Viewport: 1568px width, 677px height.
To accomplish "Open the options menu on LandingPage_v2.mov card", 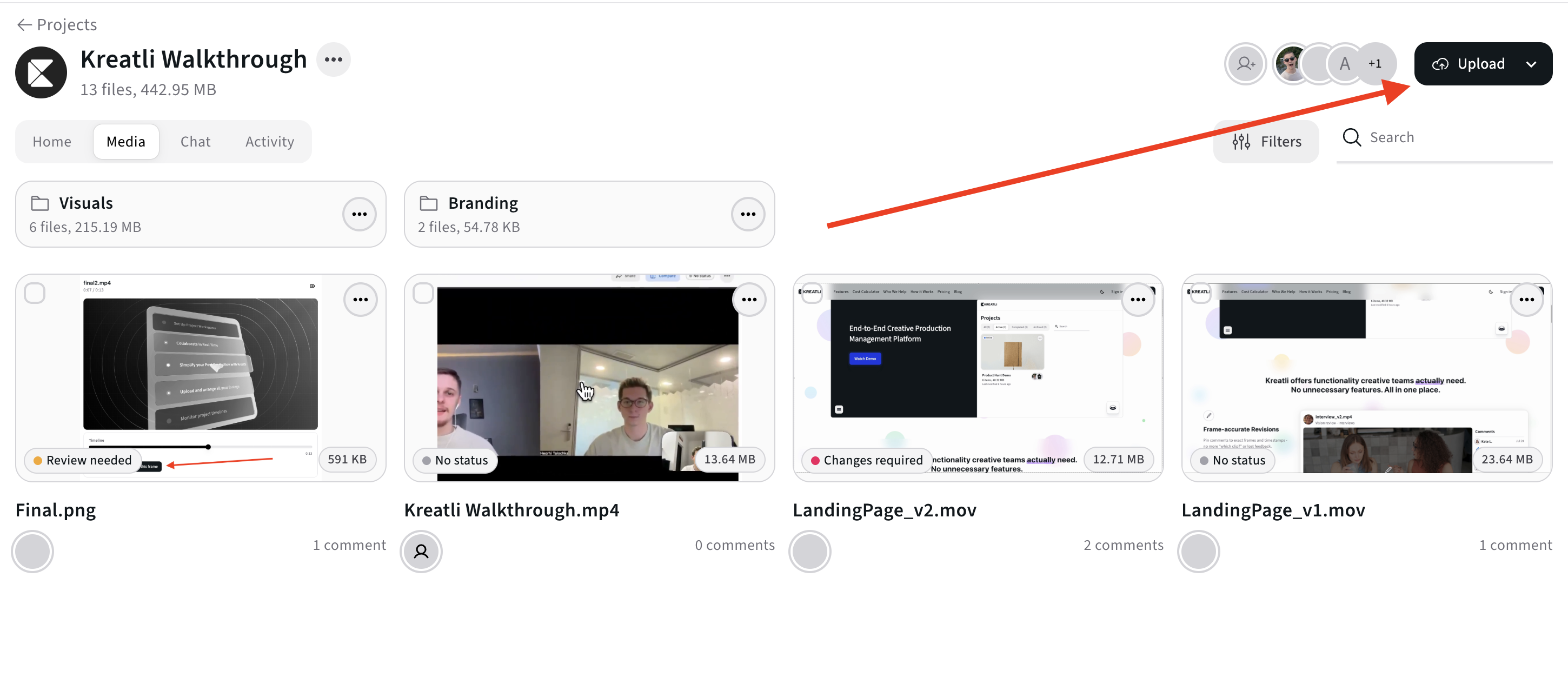I will tap(1137, 300).
